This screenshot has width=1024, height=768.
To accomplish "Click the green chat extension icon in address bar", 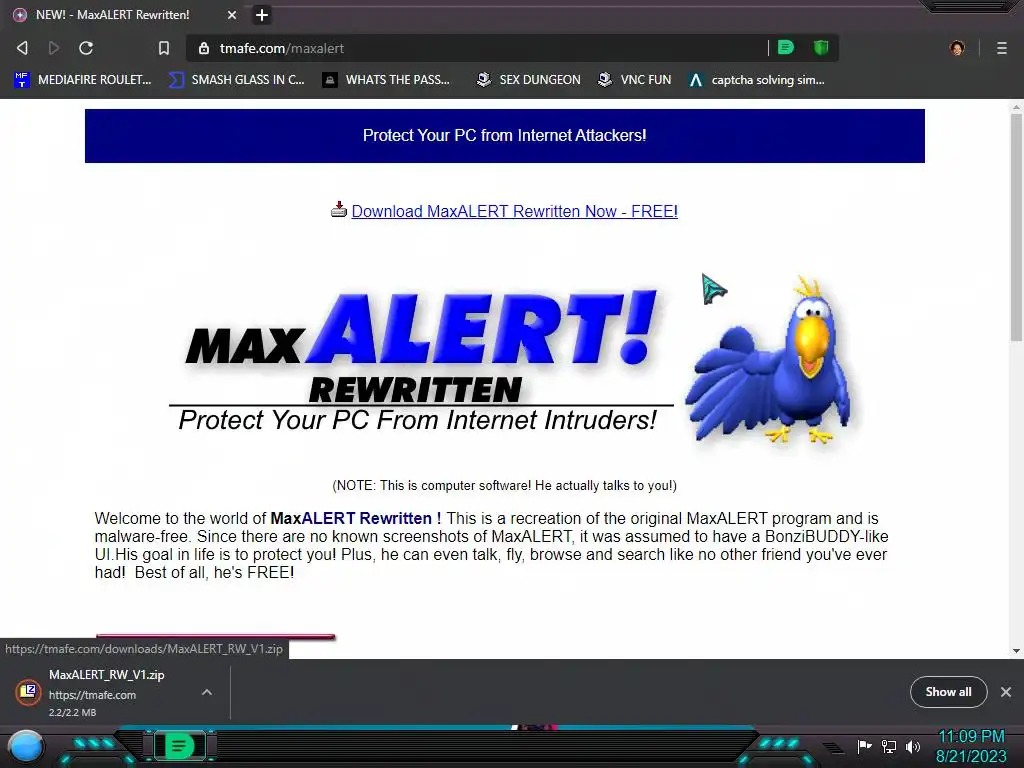I will 786,48.
